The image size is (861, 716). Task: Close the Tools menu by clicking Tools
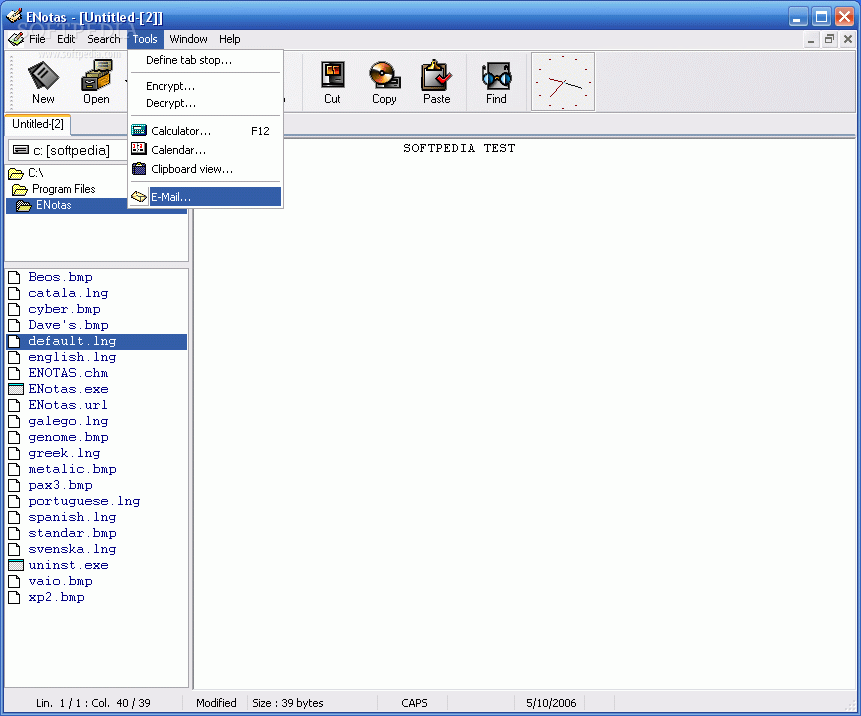pos(145,39)
